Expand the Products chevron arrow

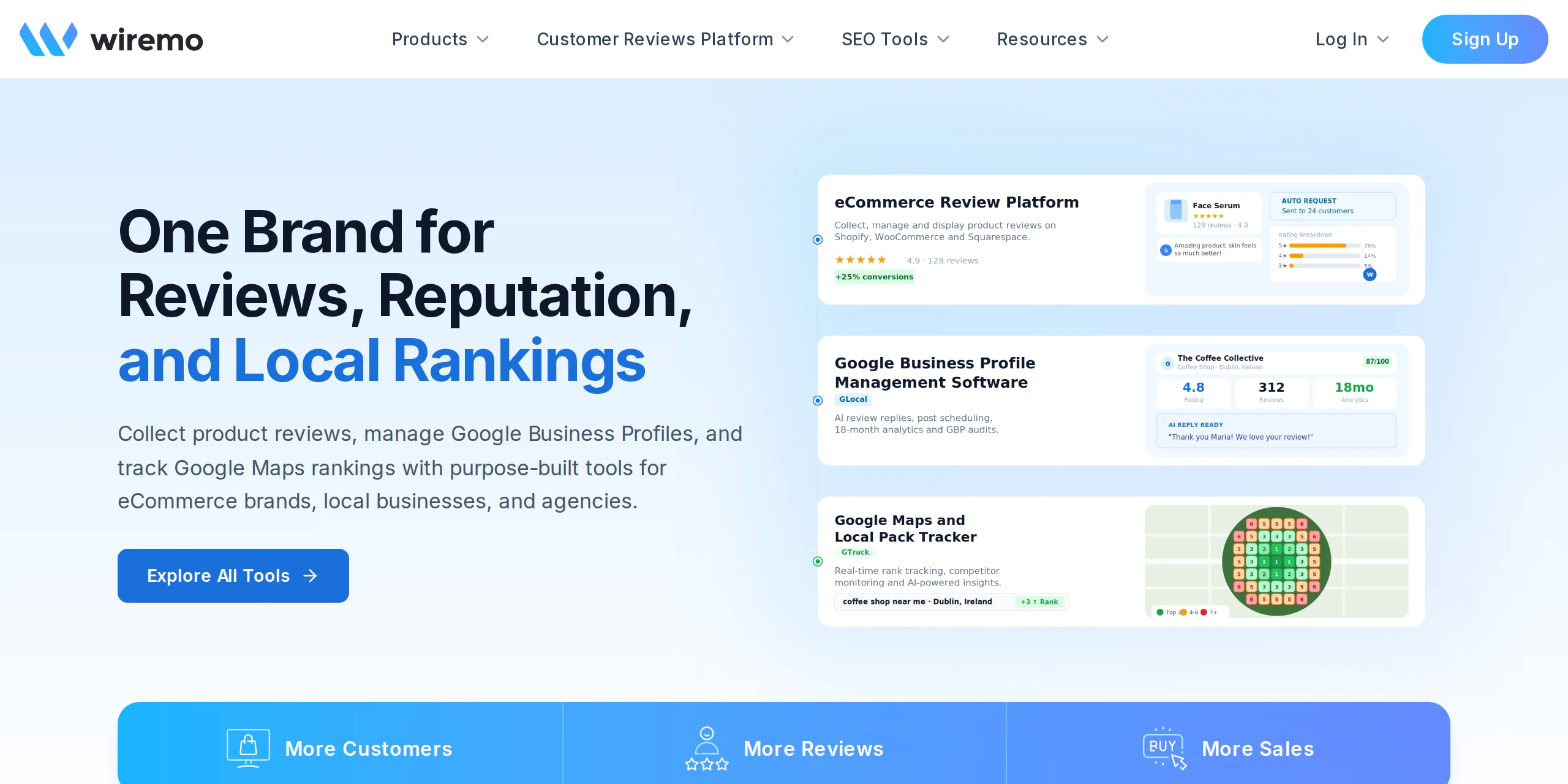[x=483, y=40]
